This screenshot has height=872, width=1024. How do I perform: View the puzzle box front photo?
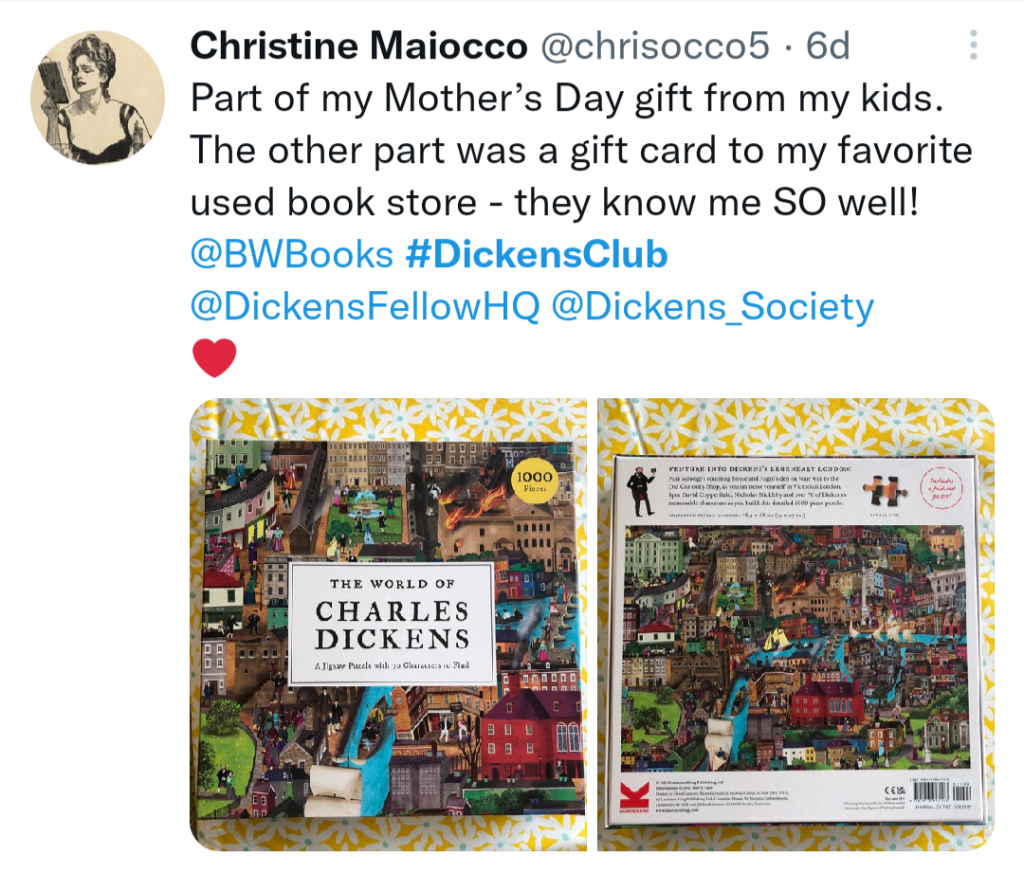(x=388, y=624)
